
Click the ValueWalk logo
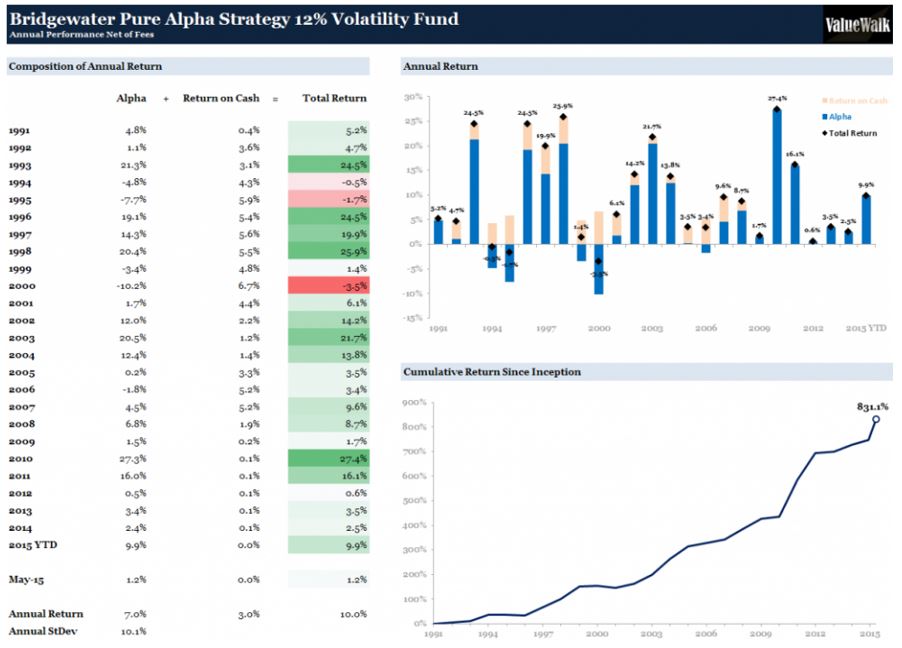[855, 24]
